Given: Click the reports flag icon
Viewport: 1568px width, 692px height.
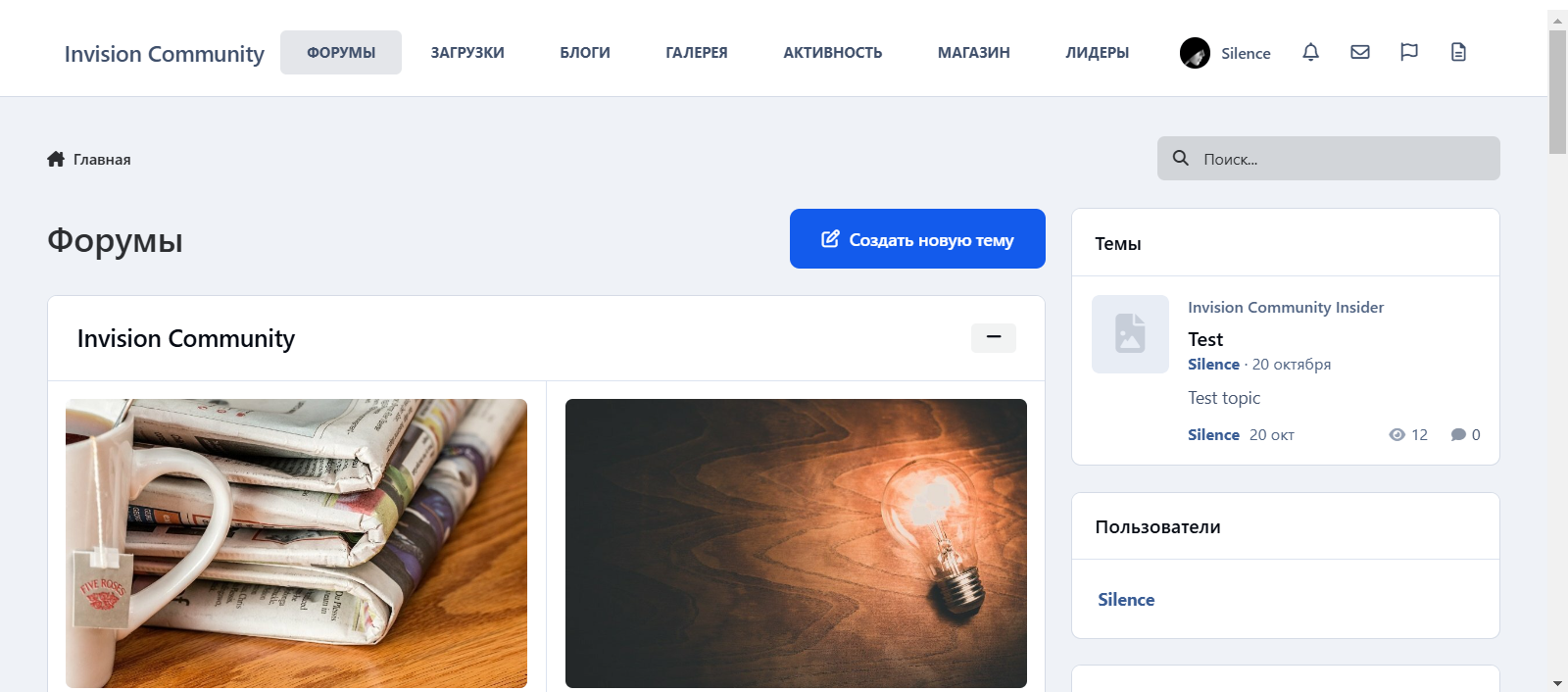Looking at the screenshot, I should click(x=1409, y=52).
